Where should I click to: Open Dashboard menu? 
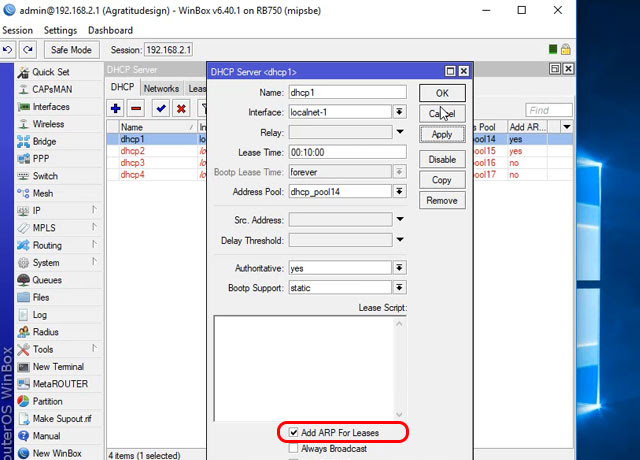[110, 30]
